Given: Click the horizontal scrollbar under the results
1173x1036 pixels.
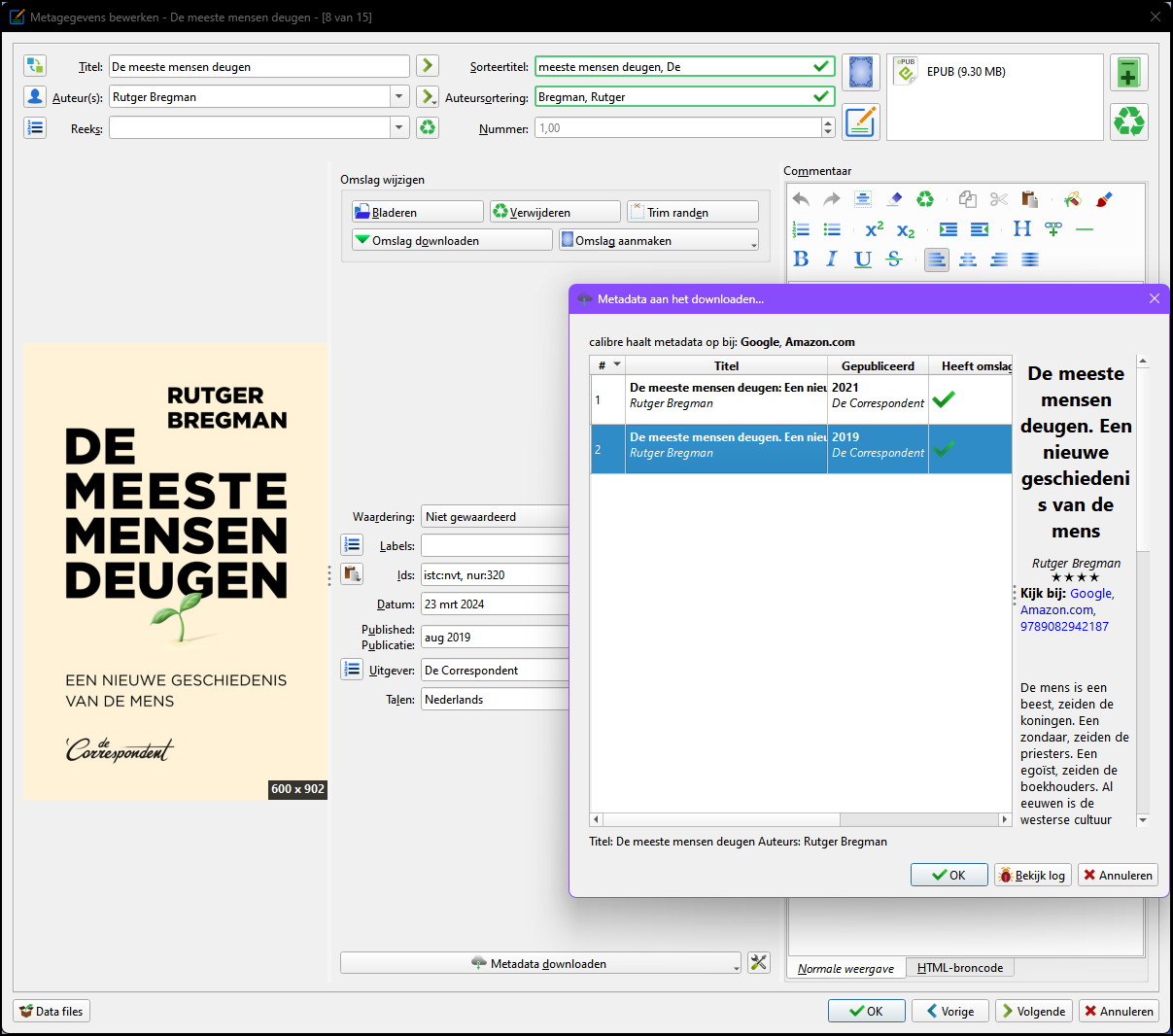Looking at the screenshot, I should click(x=801, y=819).
